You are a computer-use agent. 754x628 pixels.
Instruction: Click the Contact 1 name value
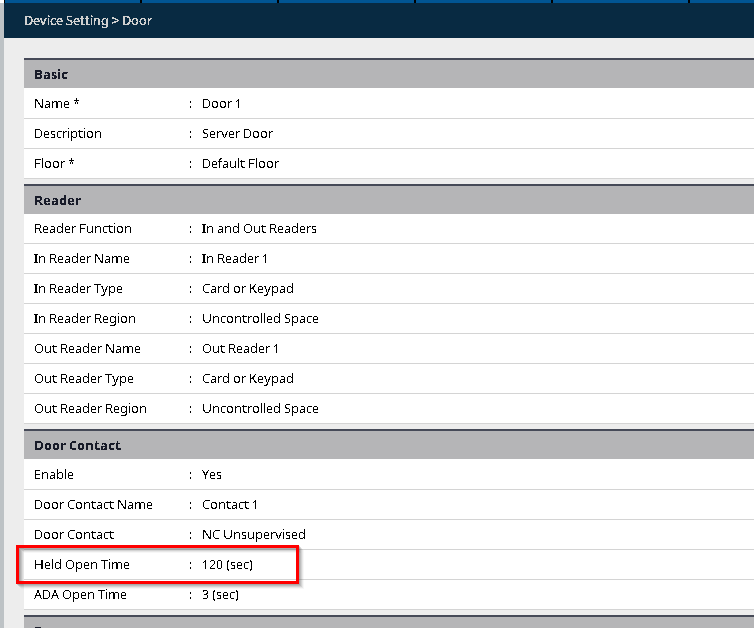pos(229,505)
